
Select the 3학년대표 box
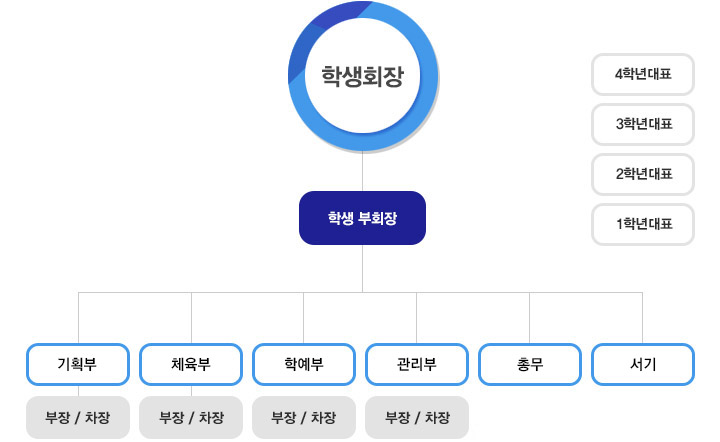click(643, 124)
